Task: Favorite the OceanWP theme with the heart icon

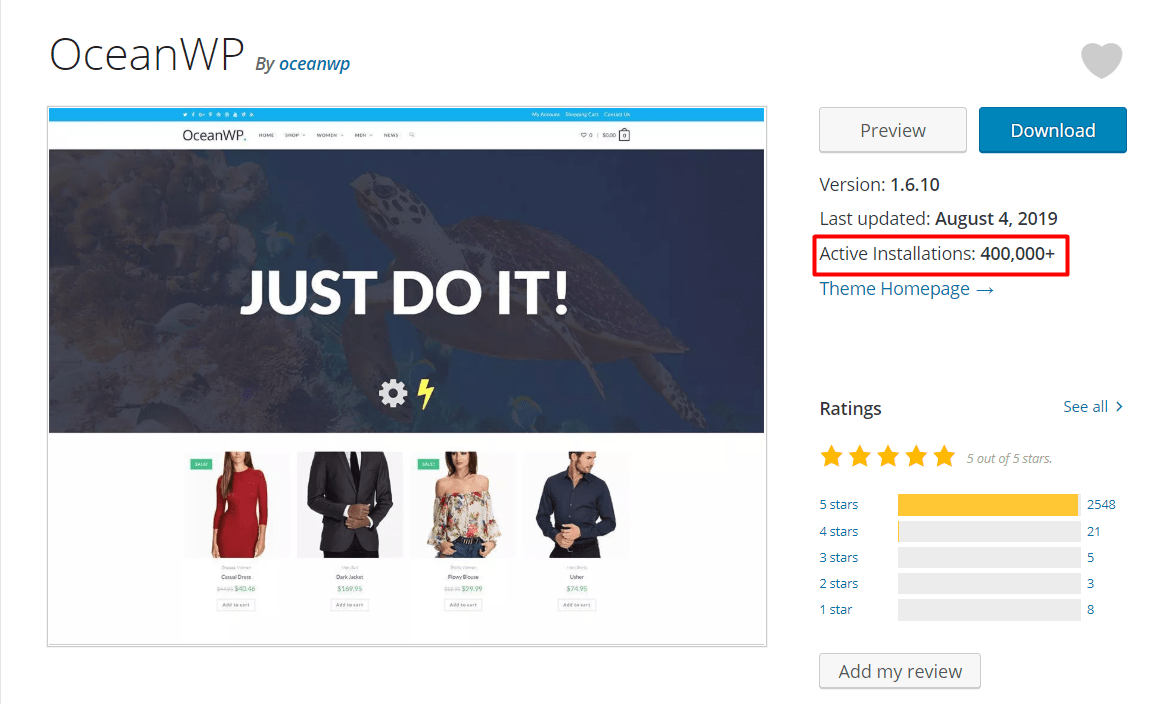Action: pyautogui.click(x=1101, y=60)
